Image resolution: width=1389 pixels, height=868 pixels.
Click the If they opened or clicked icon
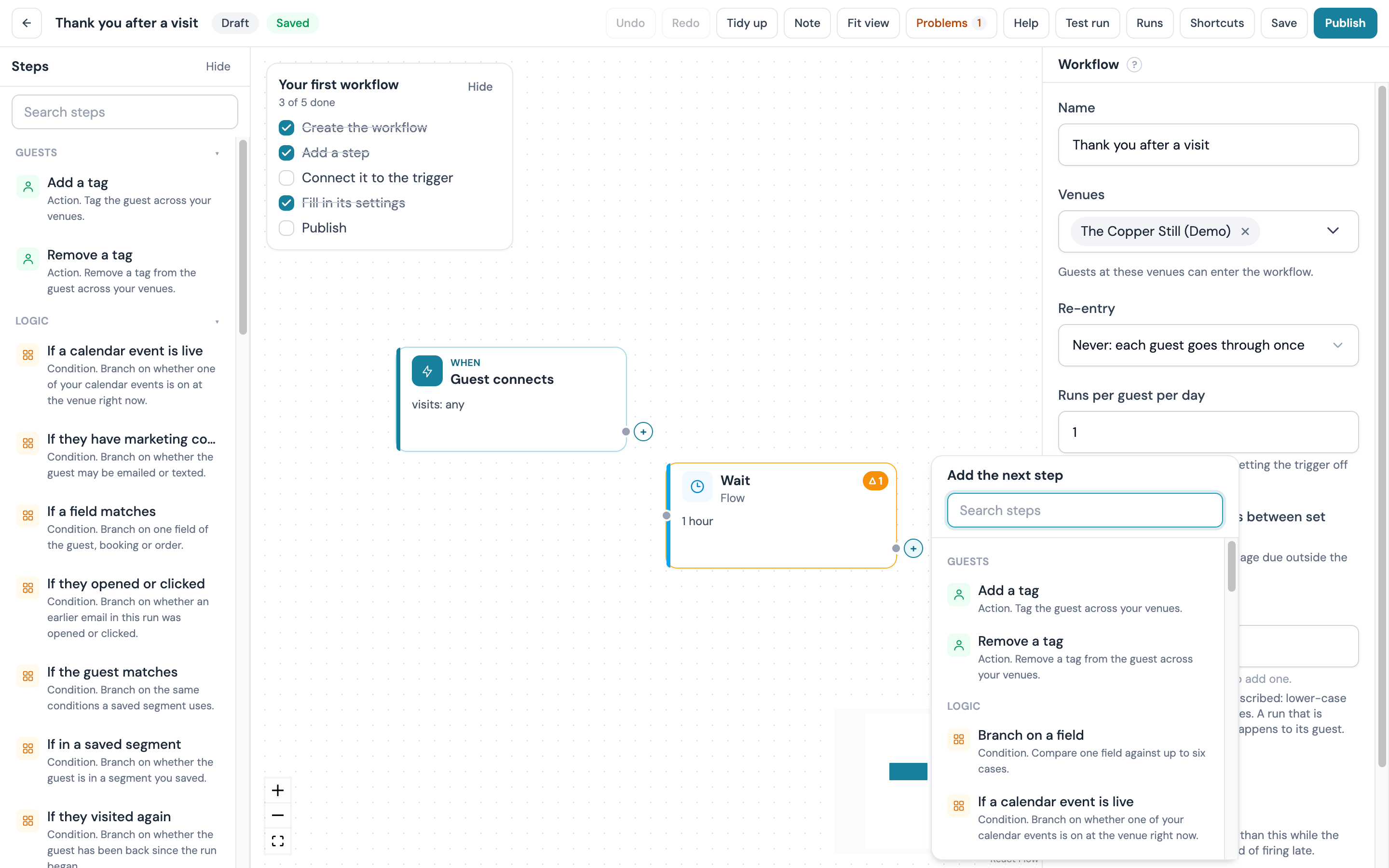[27, 588]
